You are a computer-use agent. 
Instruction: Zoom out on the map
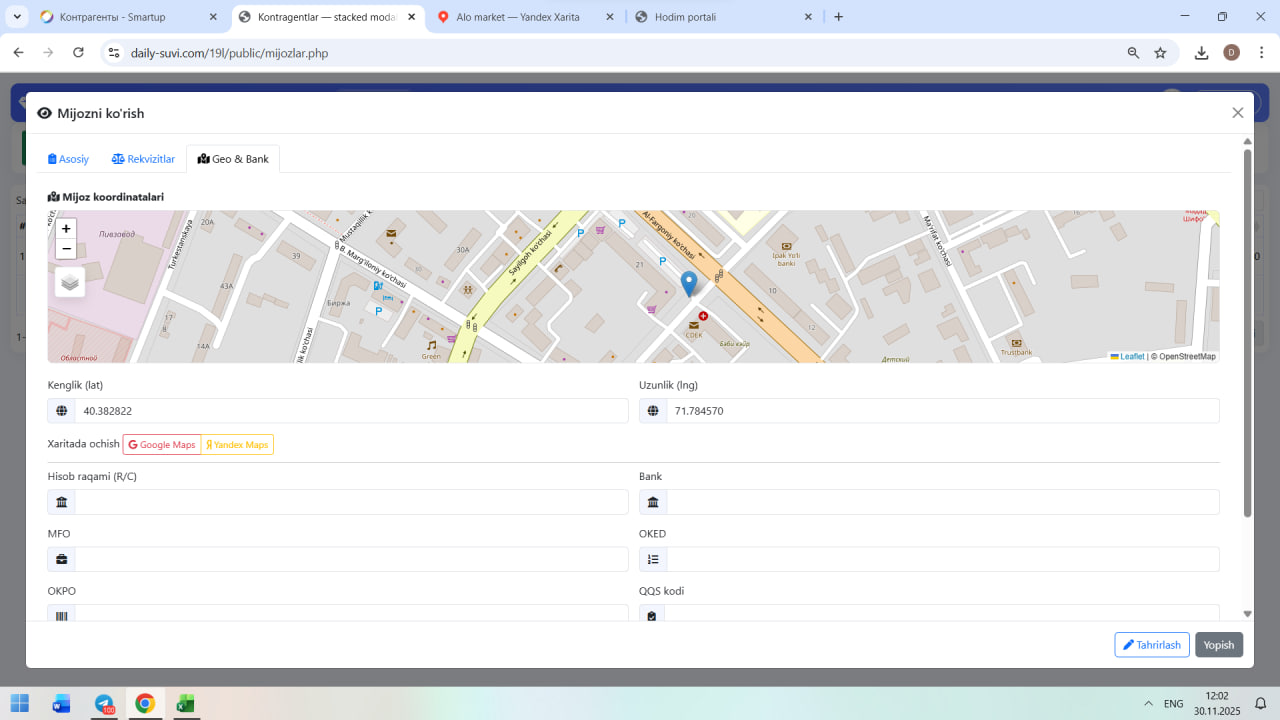(x=66, y=249)
